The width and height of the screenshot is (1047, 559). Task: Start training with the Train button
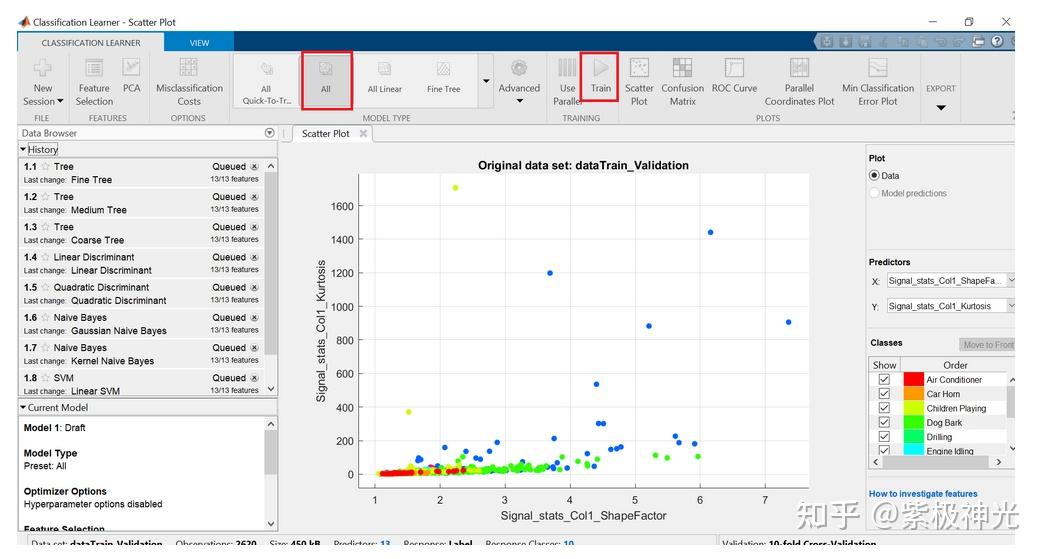(600, 77)
